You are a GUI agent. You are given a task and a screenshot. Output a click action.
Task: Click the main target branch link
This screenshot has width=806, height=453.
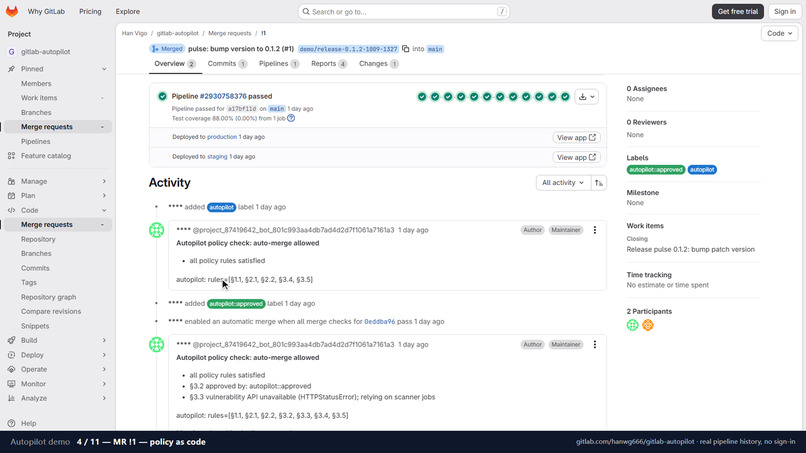[x=435, y=49]
